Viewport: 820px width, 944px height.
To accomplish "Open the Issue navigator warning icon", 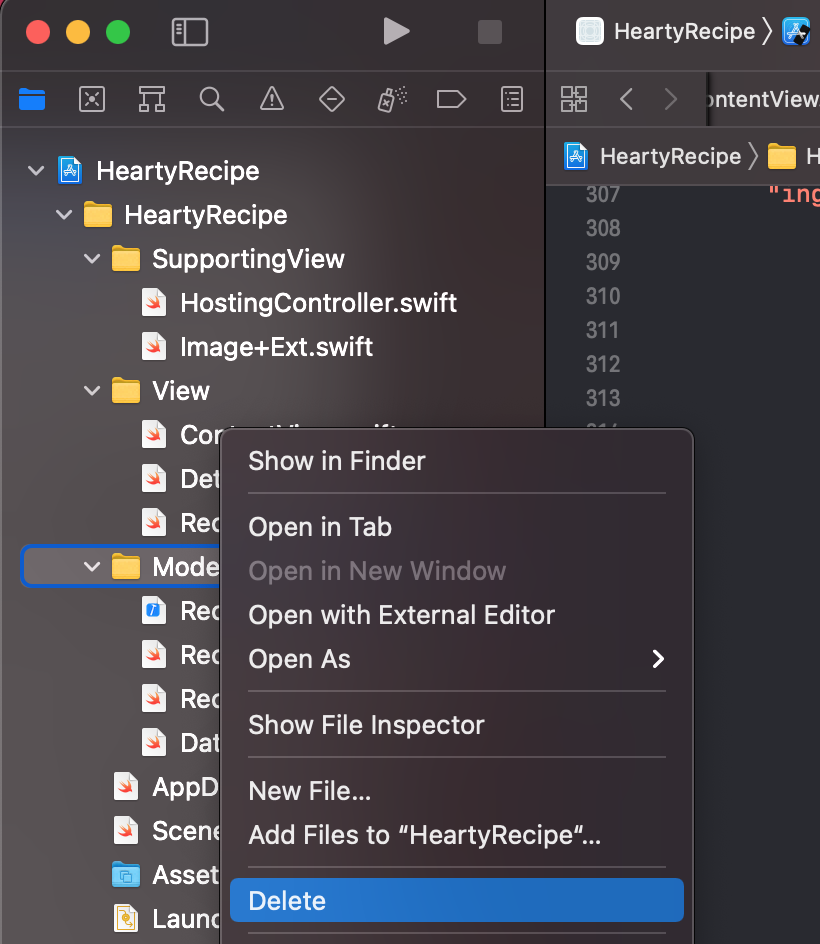I will pyautogui.click(x=272, y=99).
